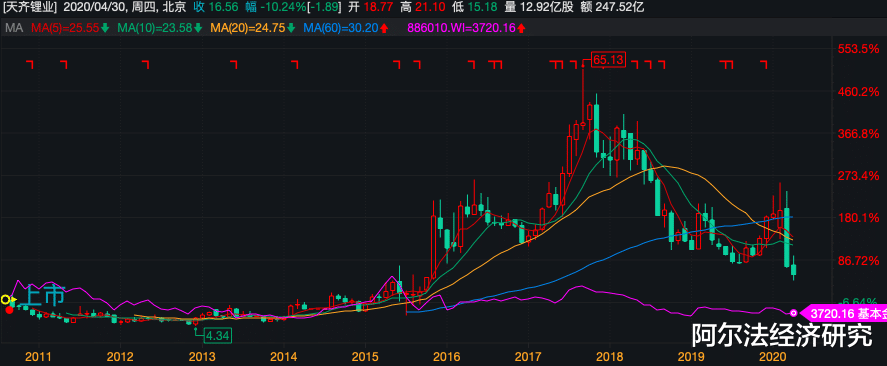
Task: Click the 2013 year label on timeline
Action: tap(202, 356)
